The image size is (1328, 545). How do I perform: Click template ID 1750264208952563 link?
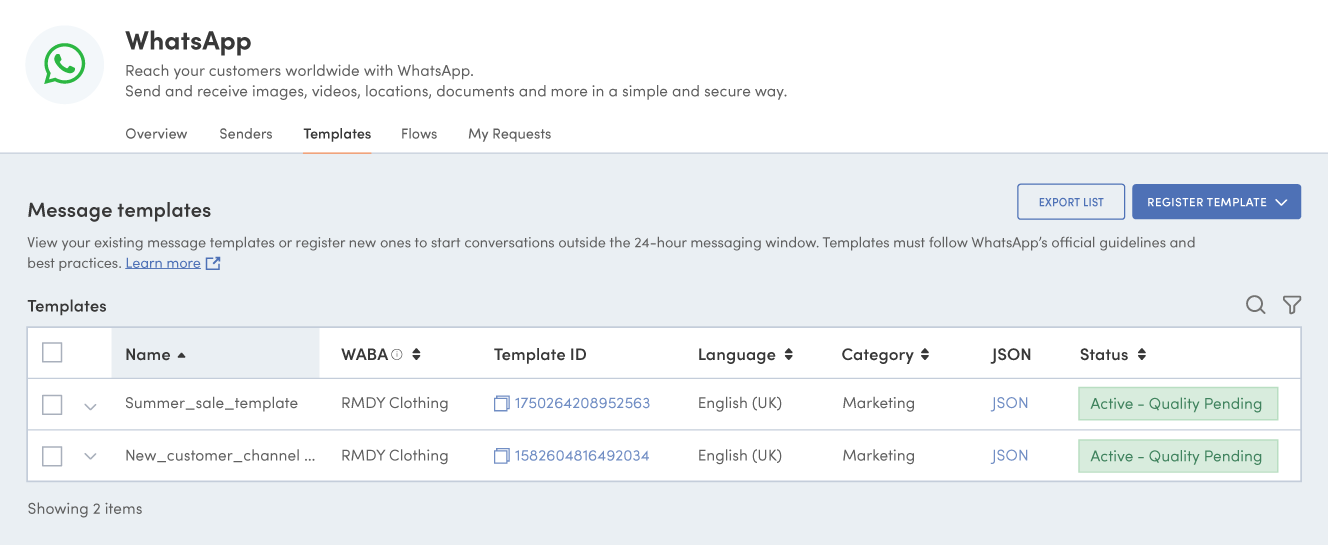[x=582, y=403]
